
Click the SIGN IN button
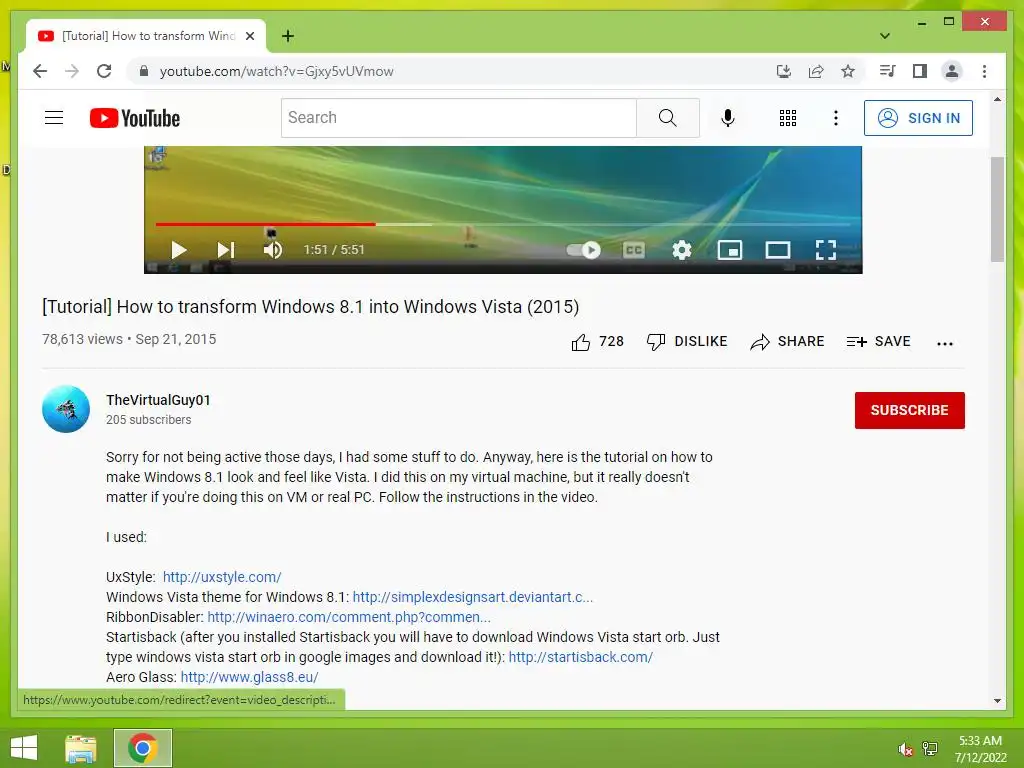(x=918, y=118)
